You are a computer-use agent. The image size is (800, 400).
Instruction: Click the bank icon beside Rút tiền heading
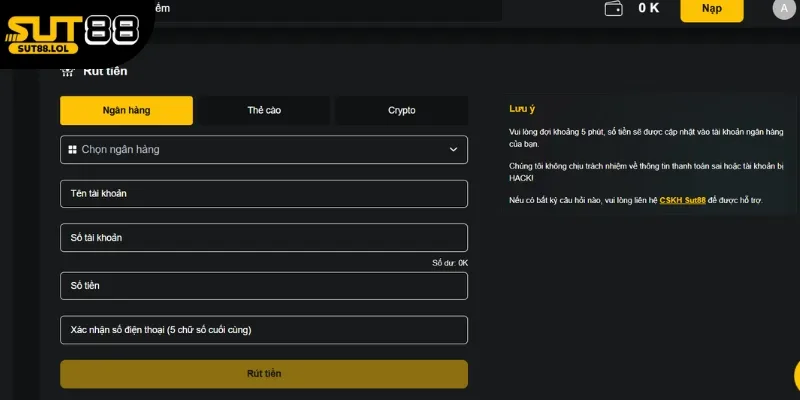point(67,71)
